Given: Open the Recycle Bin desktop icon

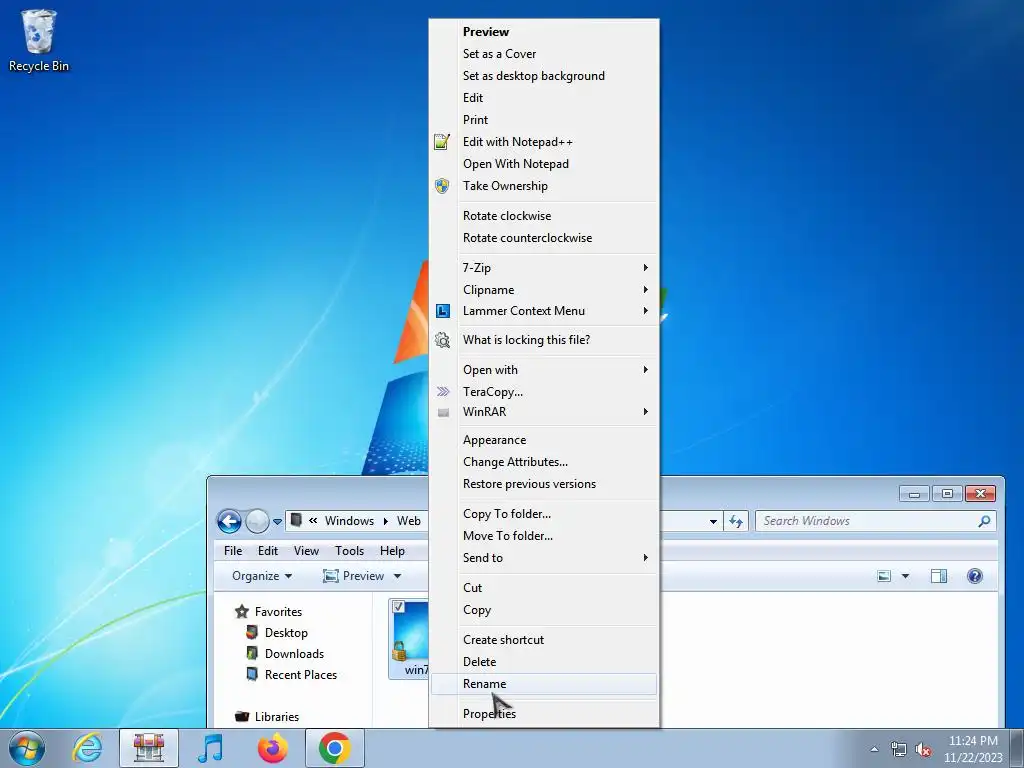Looking at the screenshot, I should coord(39,40).
